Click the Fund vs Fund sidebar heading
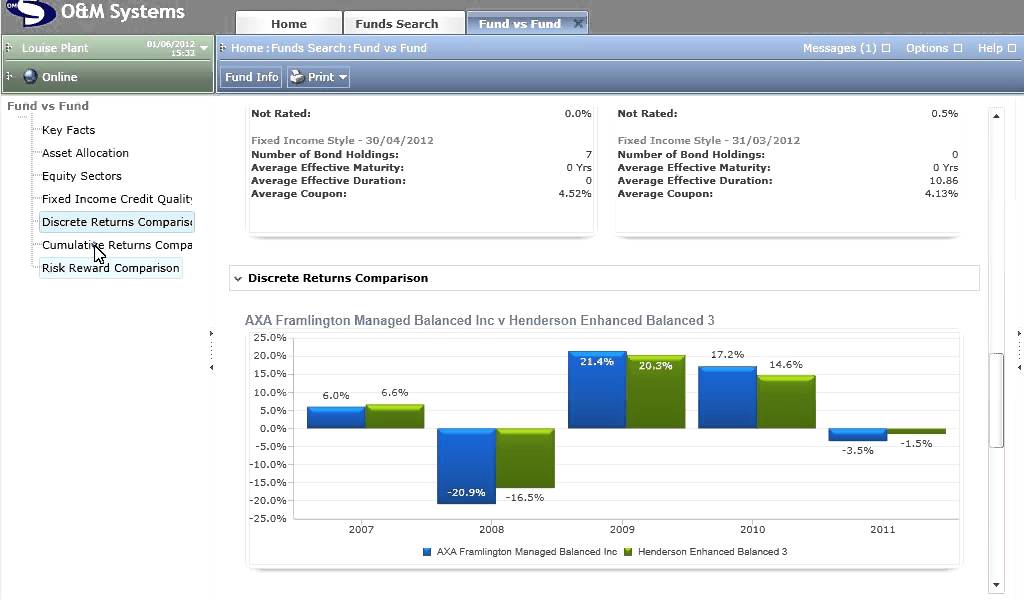 click(x=48, y=106)
